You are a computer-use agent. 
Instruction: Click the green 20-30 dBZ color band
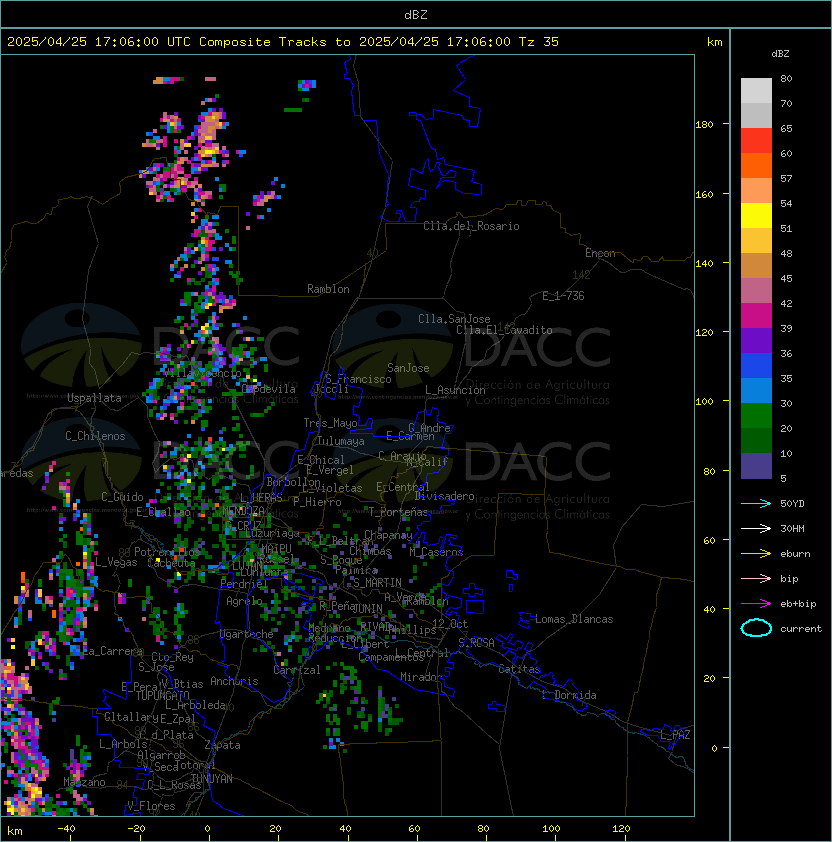(x=756, y=416)
